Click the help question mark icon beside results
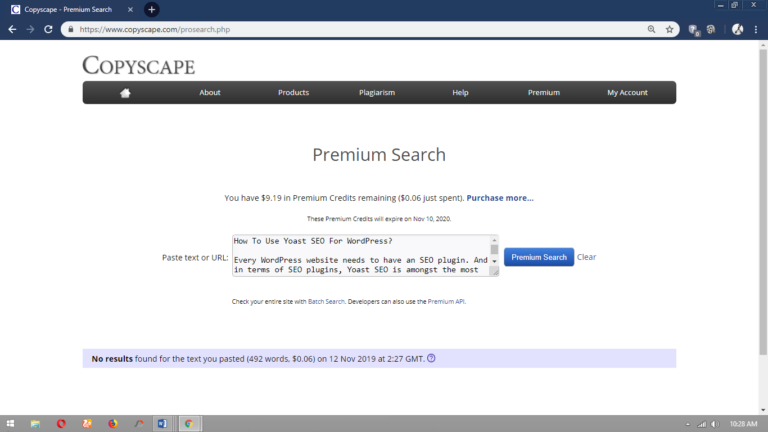Screen dimensions: 768x432 pos(431,358)
